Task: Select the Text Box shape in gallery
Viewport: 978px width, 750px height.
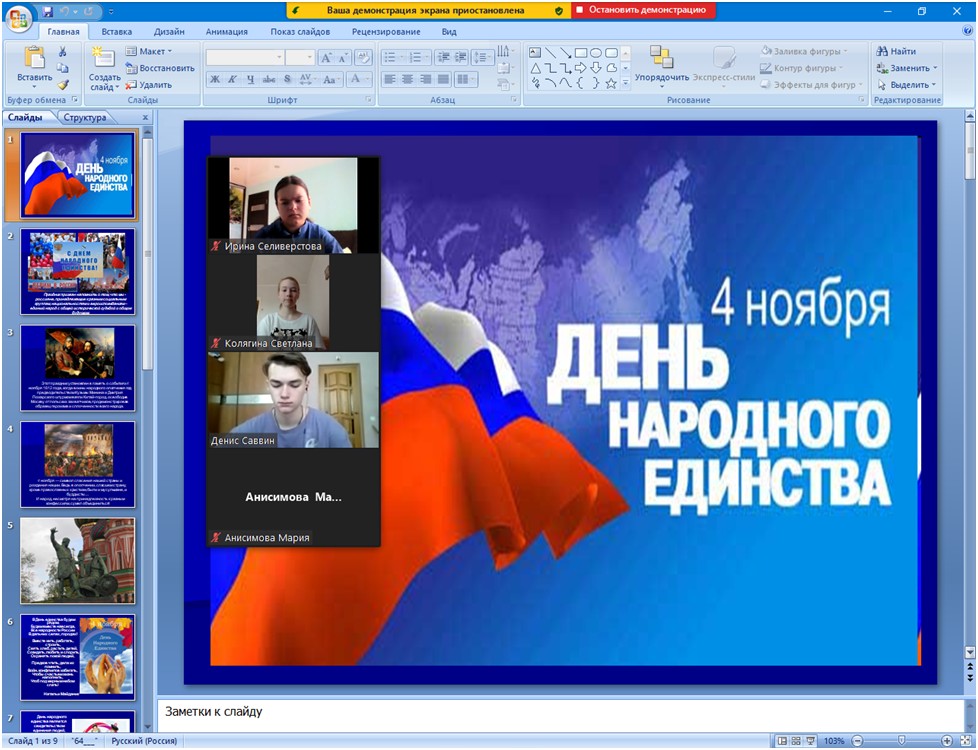Action: tap(535, 53)
